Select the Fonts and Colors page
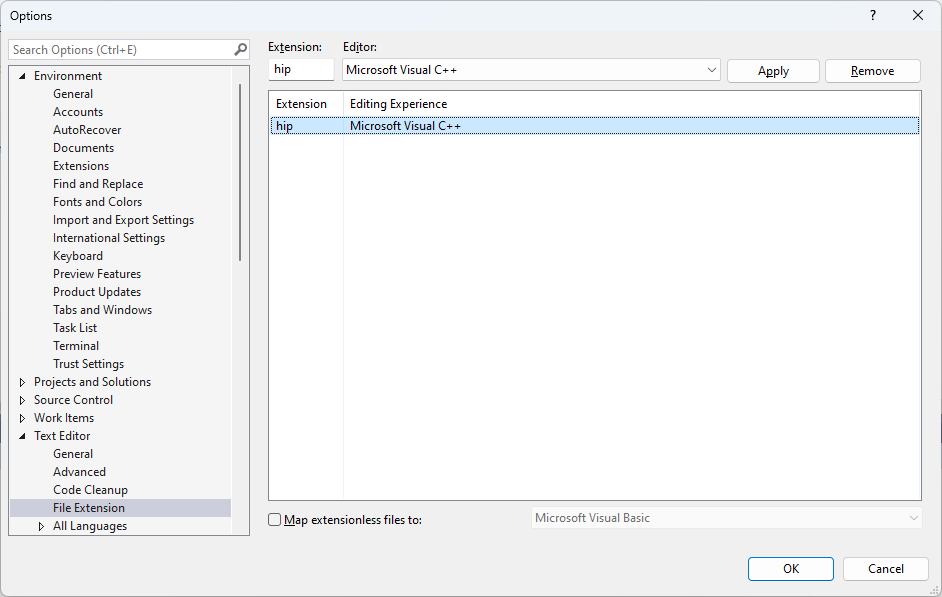This screenshot has width=942, height=597. [x=97, y=201]
